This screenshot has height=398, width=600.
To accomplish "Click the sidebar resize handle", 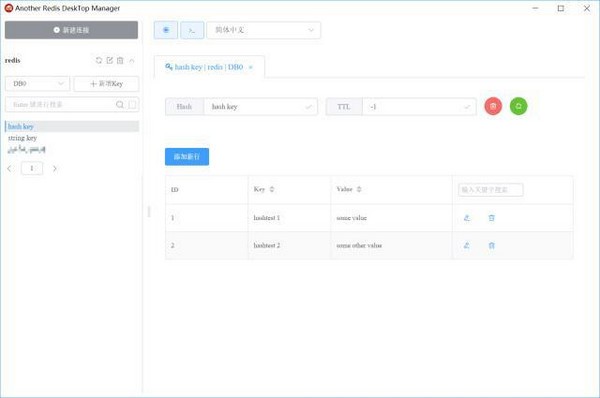I will click(149, 211).
